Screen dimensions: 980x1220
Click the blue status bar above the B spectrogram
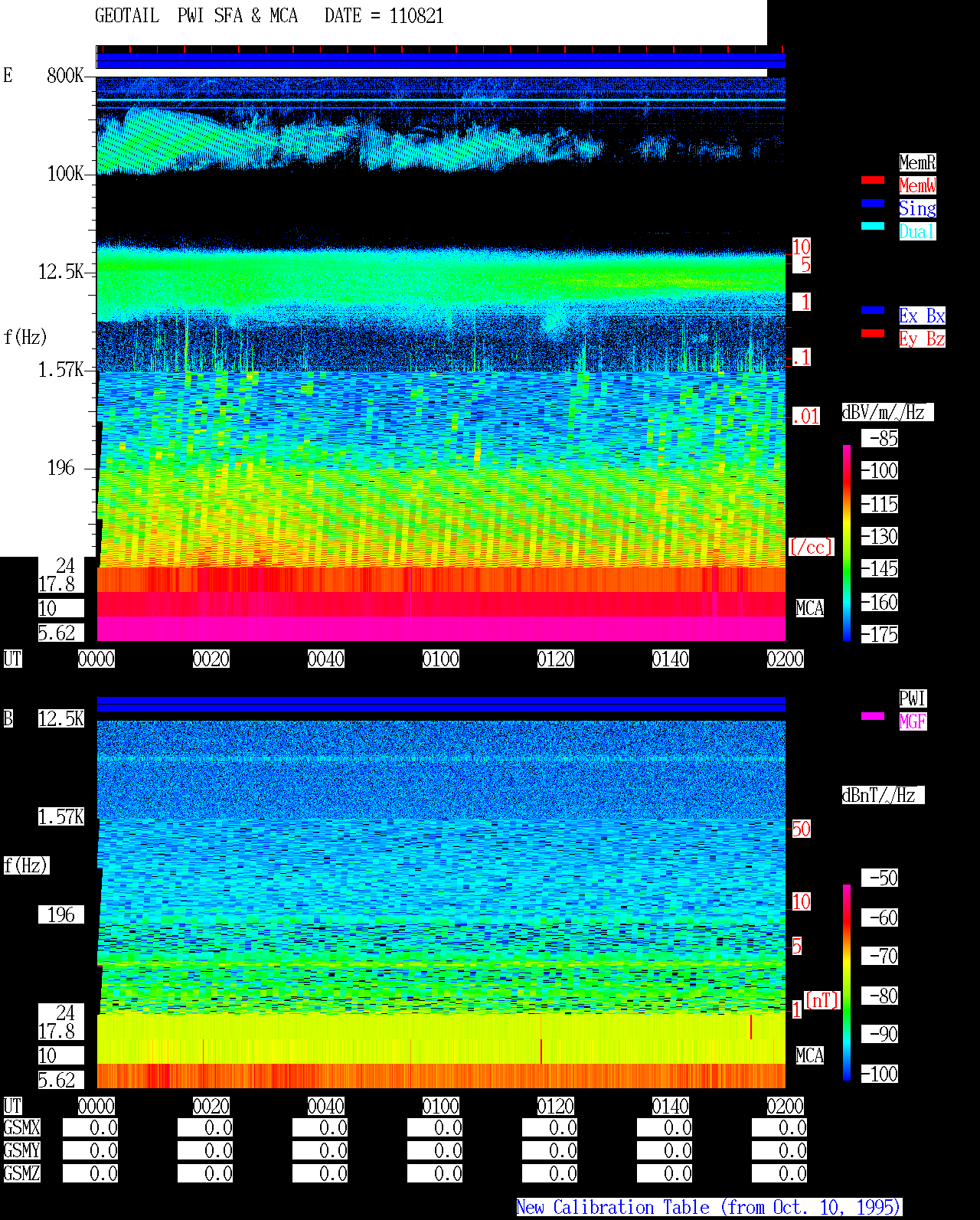pos(441,704)
